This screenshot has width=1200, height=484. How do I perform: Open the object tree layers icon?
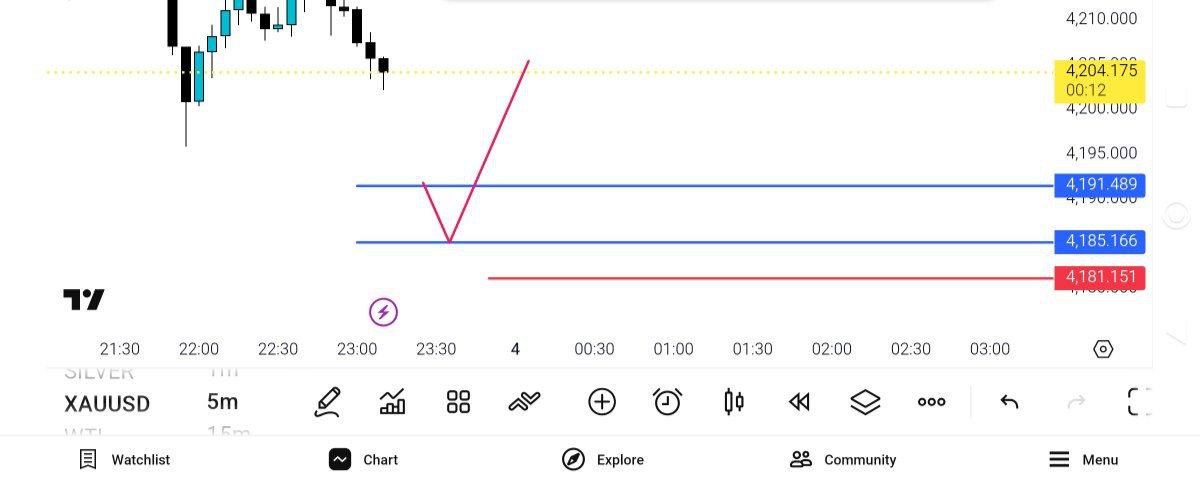coord(865,402)
